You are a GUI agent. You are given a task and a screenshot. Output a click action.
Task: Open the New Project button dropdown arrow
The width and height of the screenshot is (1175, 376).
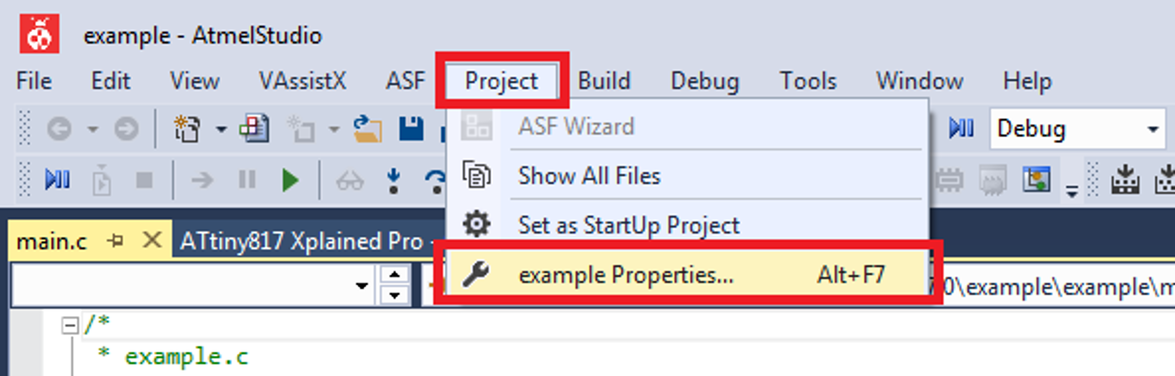[x=221, y=130]
